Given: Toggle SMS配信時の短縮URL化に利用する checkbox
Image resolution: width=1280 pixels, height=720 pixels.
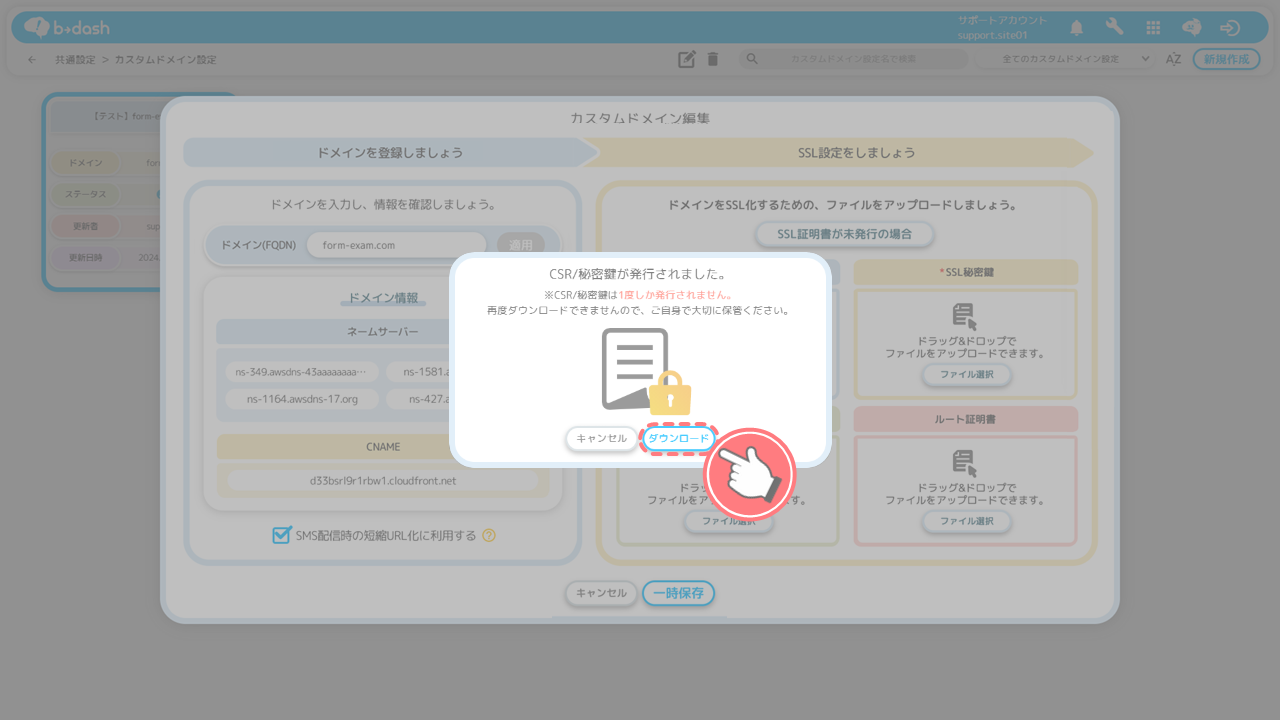Looking at the screenshot, I should tap(282, 535).
